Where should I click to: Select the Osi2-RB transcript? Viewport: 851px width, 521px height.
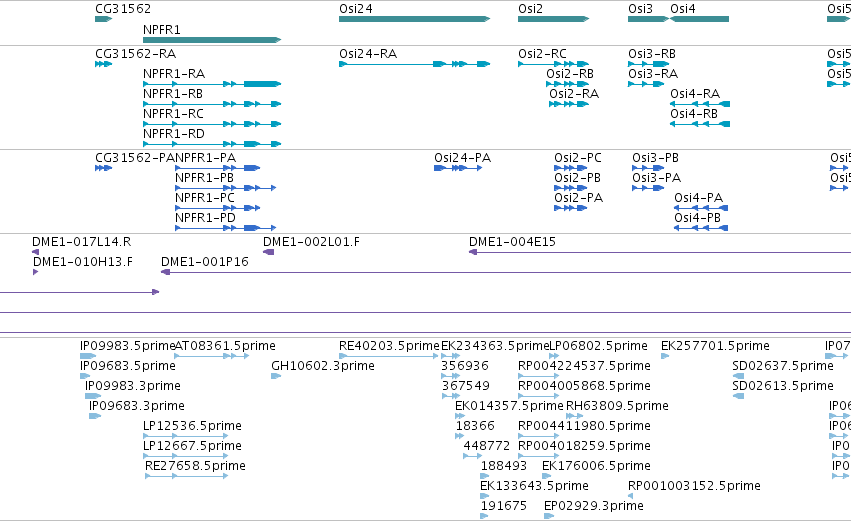pos(567,84)
